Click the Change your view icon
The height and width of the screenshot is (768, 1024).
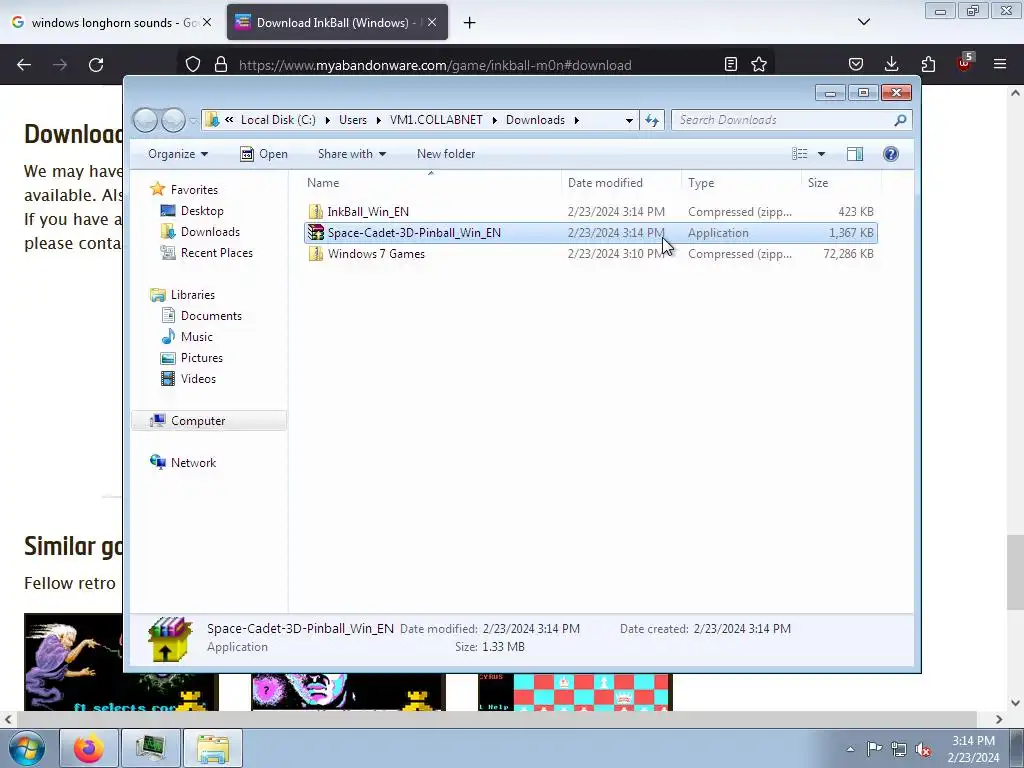click(x=800, y=154)
